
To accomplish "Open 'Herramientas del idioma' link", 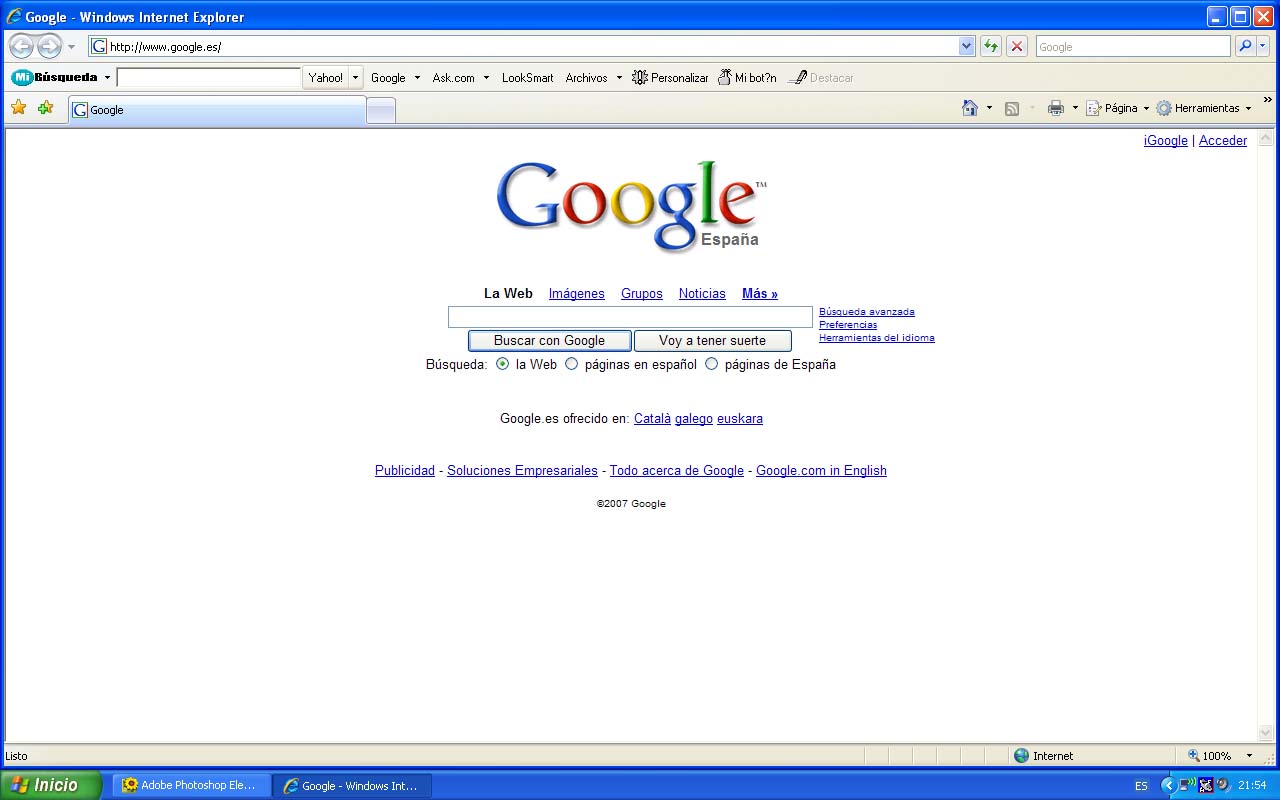I will pyautogui.click(x=876, y=338).
